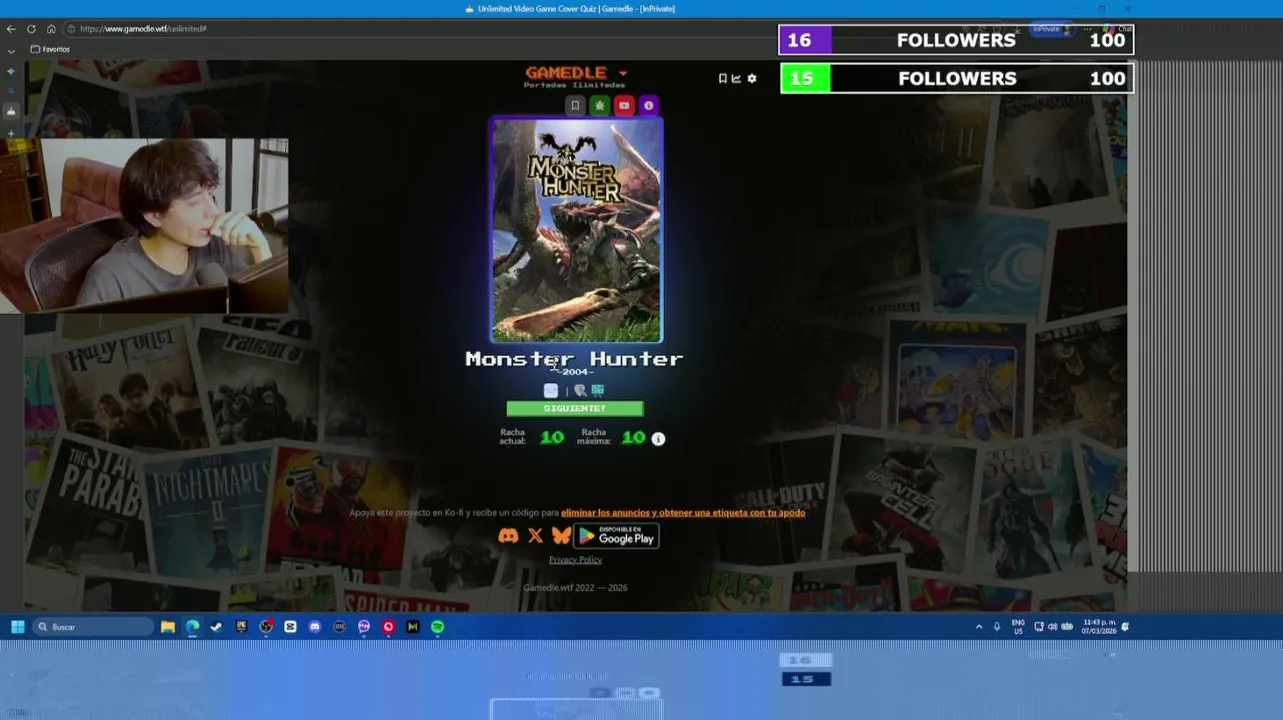Click the white platform icon below 2004
The width and height of the screenshot is (1283, 720).
(x=551, y=391)
